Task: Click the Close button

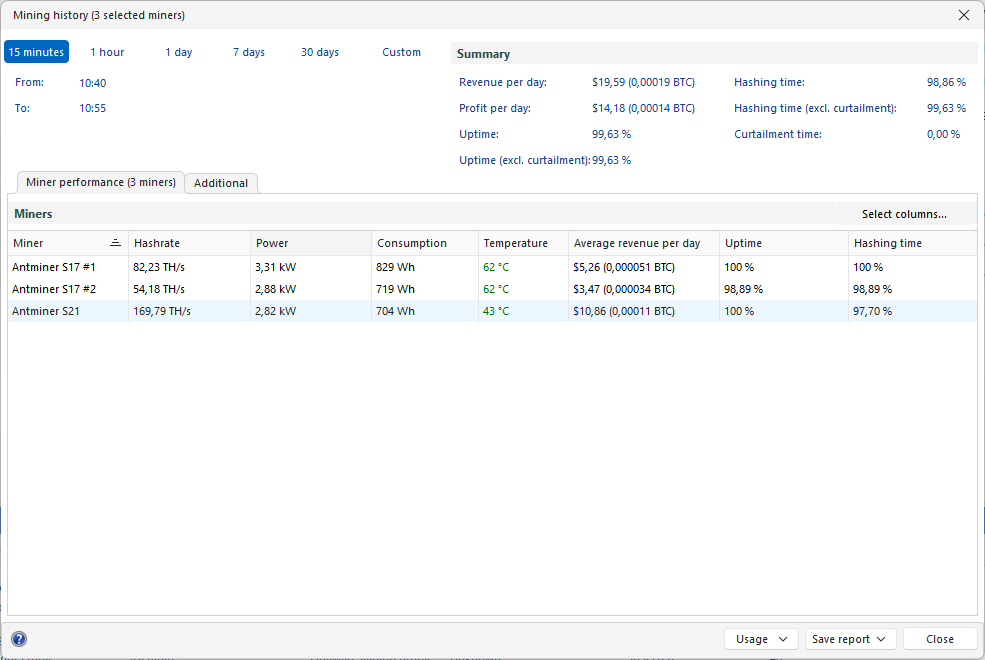Action: [940, 639]
